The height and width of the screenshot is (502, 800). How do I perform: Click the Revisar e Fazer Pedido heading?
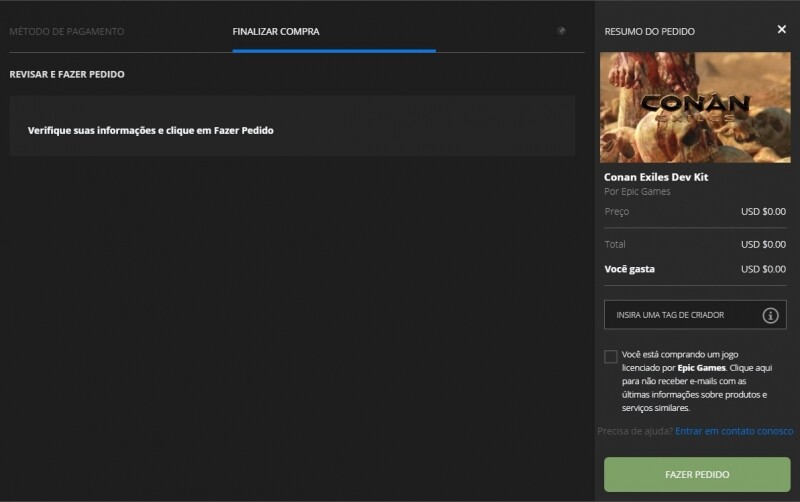point(66,75)
